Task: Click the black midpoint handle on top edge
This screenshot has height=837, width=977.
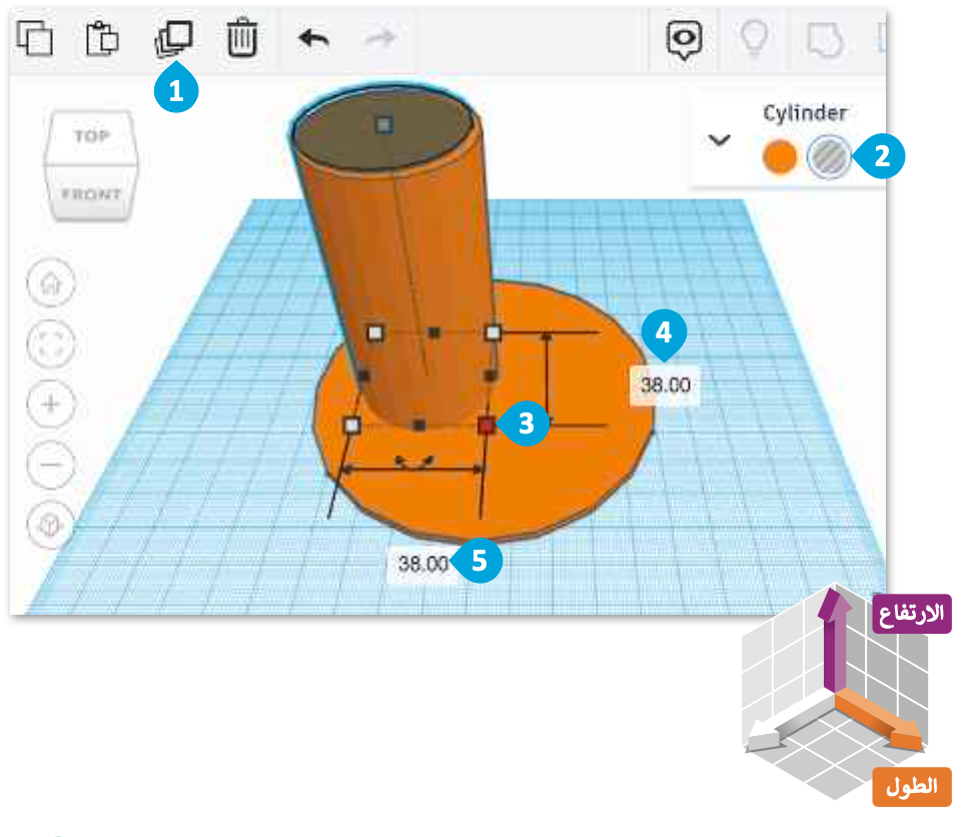Action: [x=434, y=333]
